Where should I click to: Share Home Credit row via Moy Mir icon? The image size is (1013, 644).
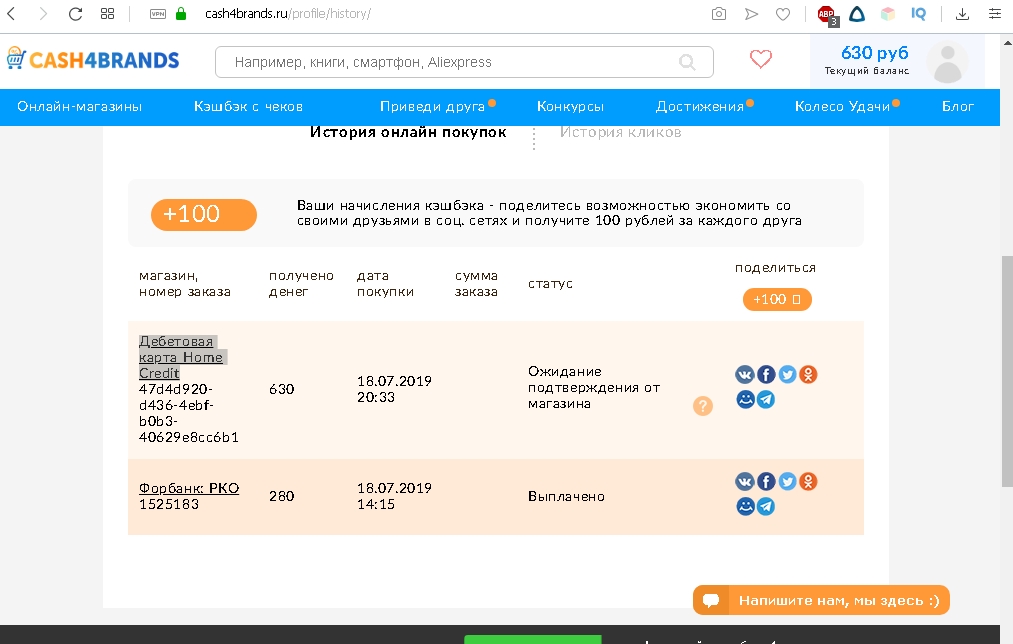tap(745, 399)
